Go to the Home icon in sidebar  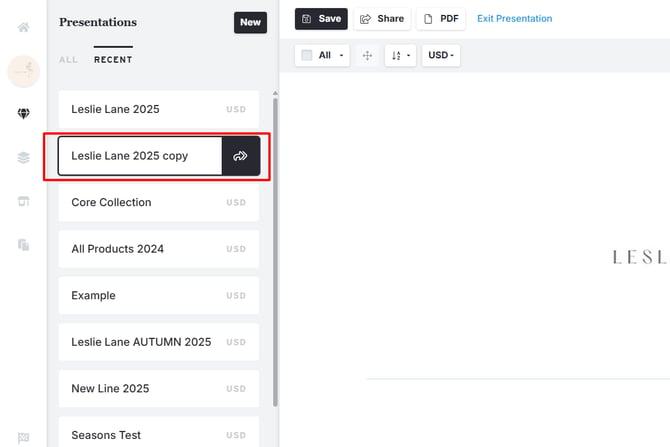[x=24, y=27]
